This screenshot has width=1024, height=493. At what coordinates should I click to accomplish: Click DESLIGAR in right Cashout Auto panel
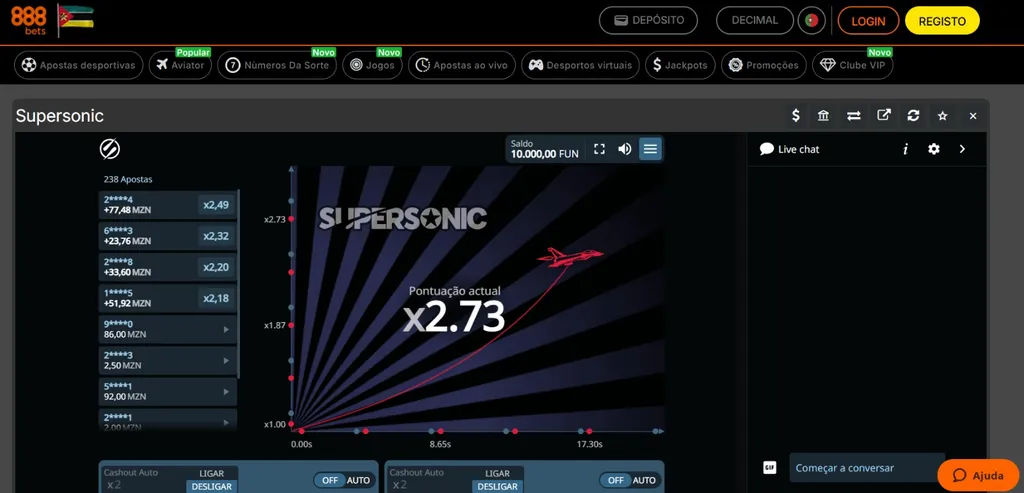tap(498, 486)
